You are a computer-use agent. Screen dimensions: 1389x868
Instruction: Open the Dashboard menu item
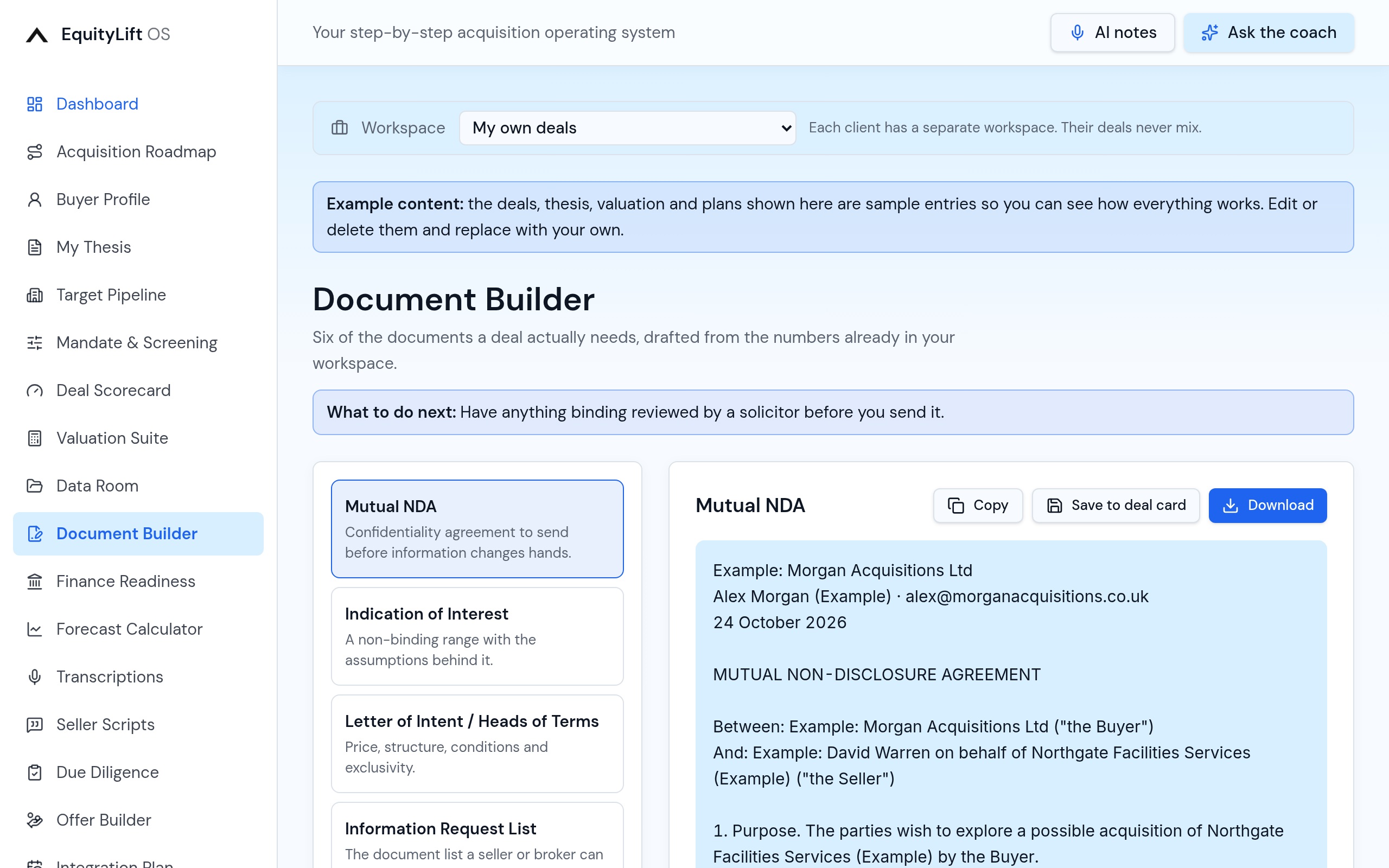tap(138, 104)
